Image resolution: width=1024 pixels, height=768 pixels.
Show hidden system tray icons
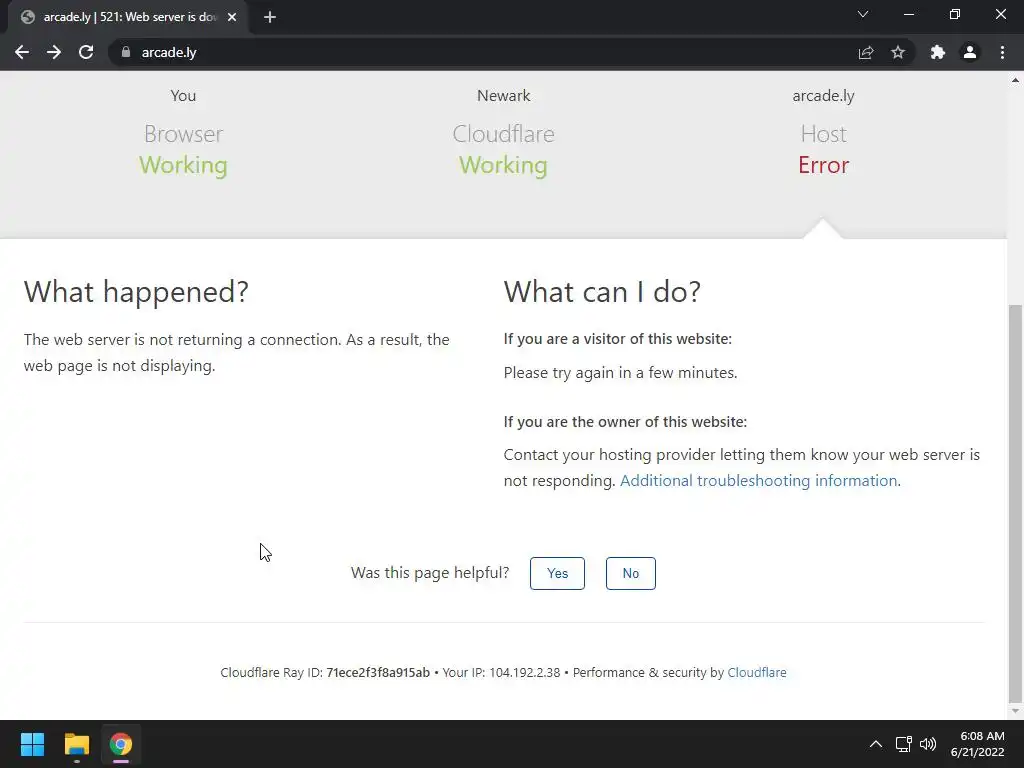tap(876, 744)
